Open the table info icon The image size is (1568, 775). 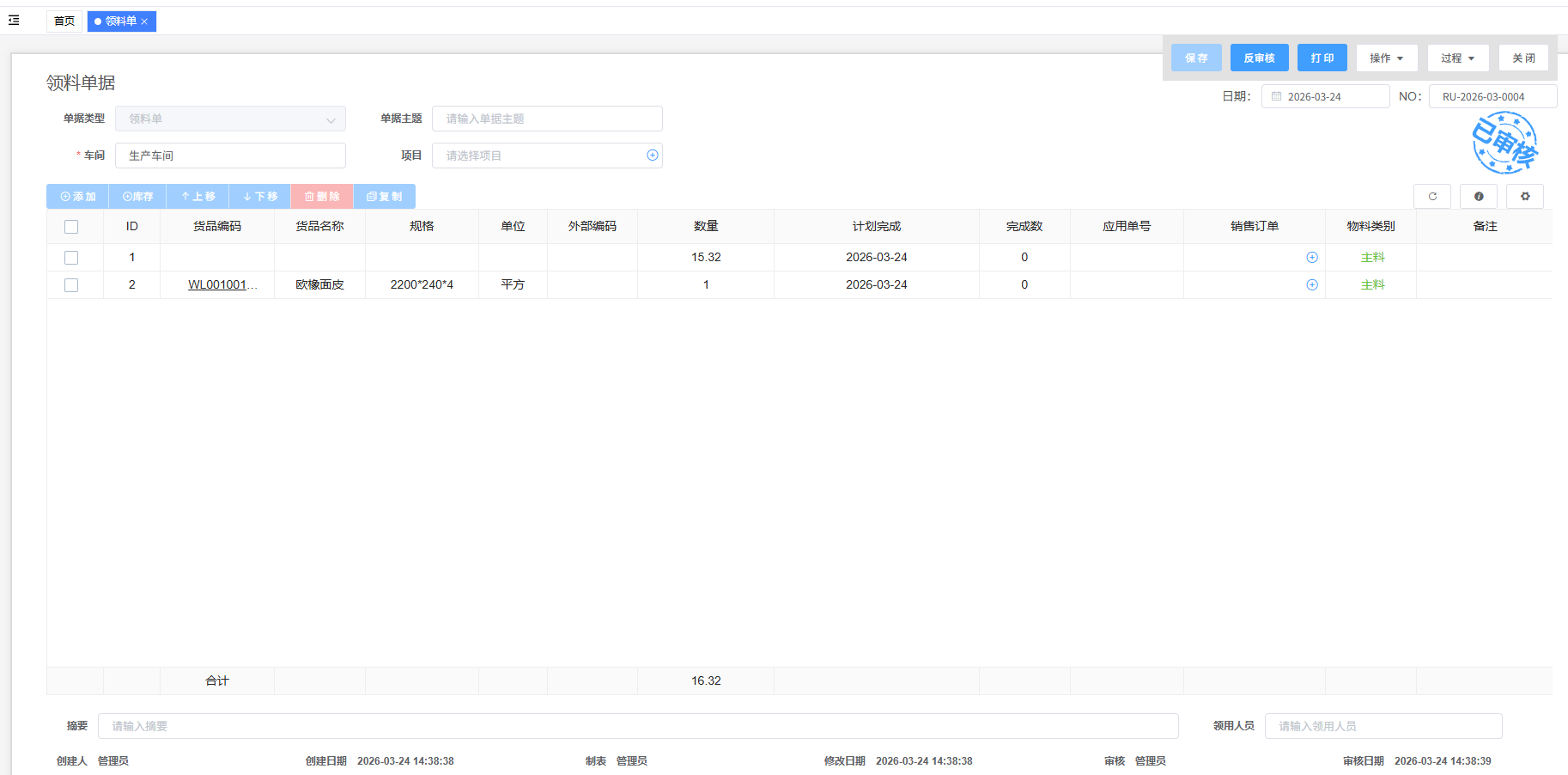1478,197
